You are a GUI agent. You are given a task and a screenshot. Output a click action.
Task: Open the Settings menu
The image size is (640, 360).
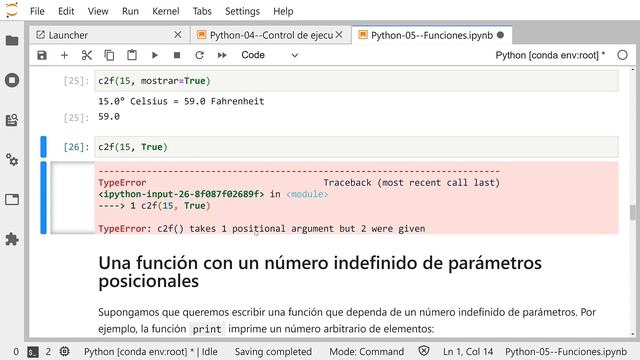click(x=242, y=11)
